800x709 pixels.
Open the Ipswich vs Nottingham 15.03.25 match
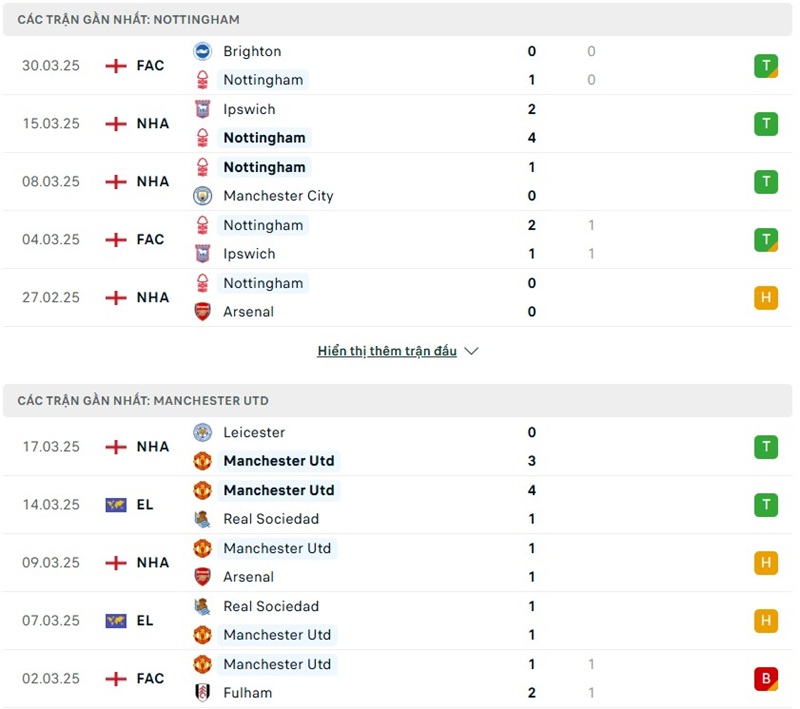point(400,124)
